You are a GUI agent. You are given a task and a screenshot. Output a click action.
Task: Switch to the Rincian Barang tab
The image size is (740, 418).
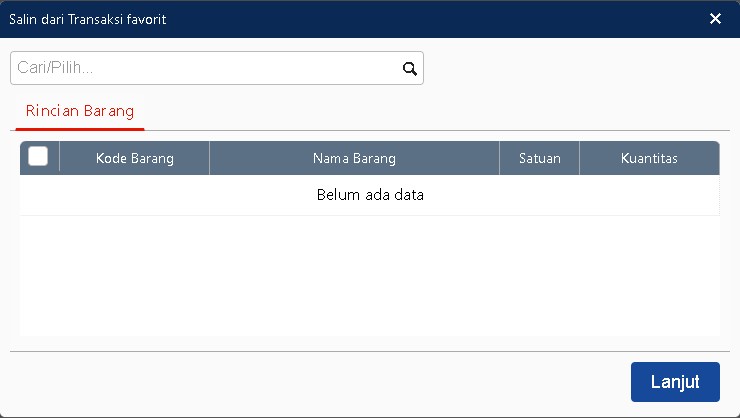80,111
